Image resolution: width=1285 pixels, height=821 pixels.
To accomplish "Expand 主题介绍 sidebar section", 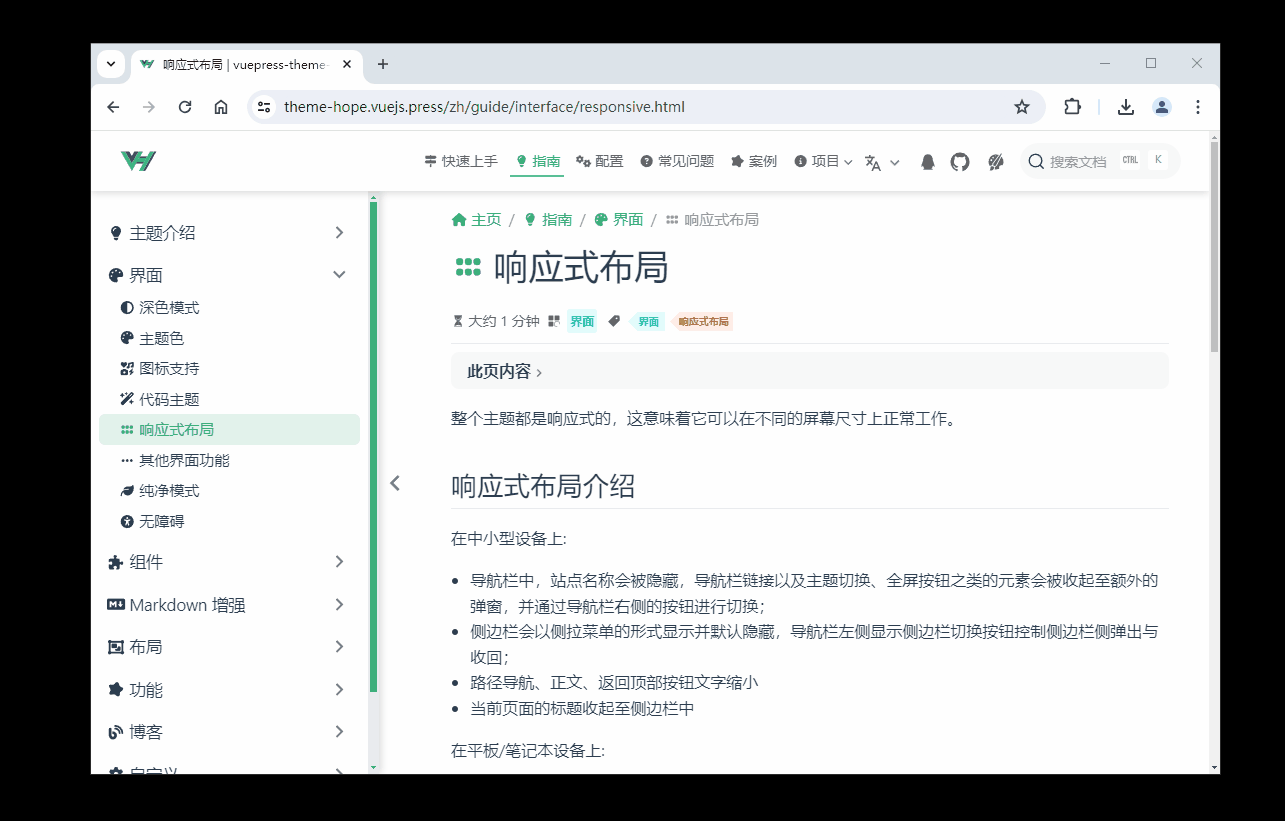I will (x=228, y=233).
